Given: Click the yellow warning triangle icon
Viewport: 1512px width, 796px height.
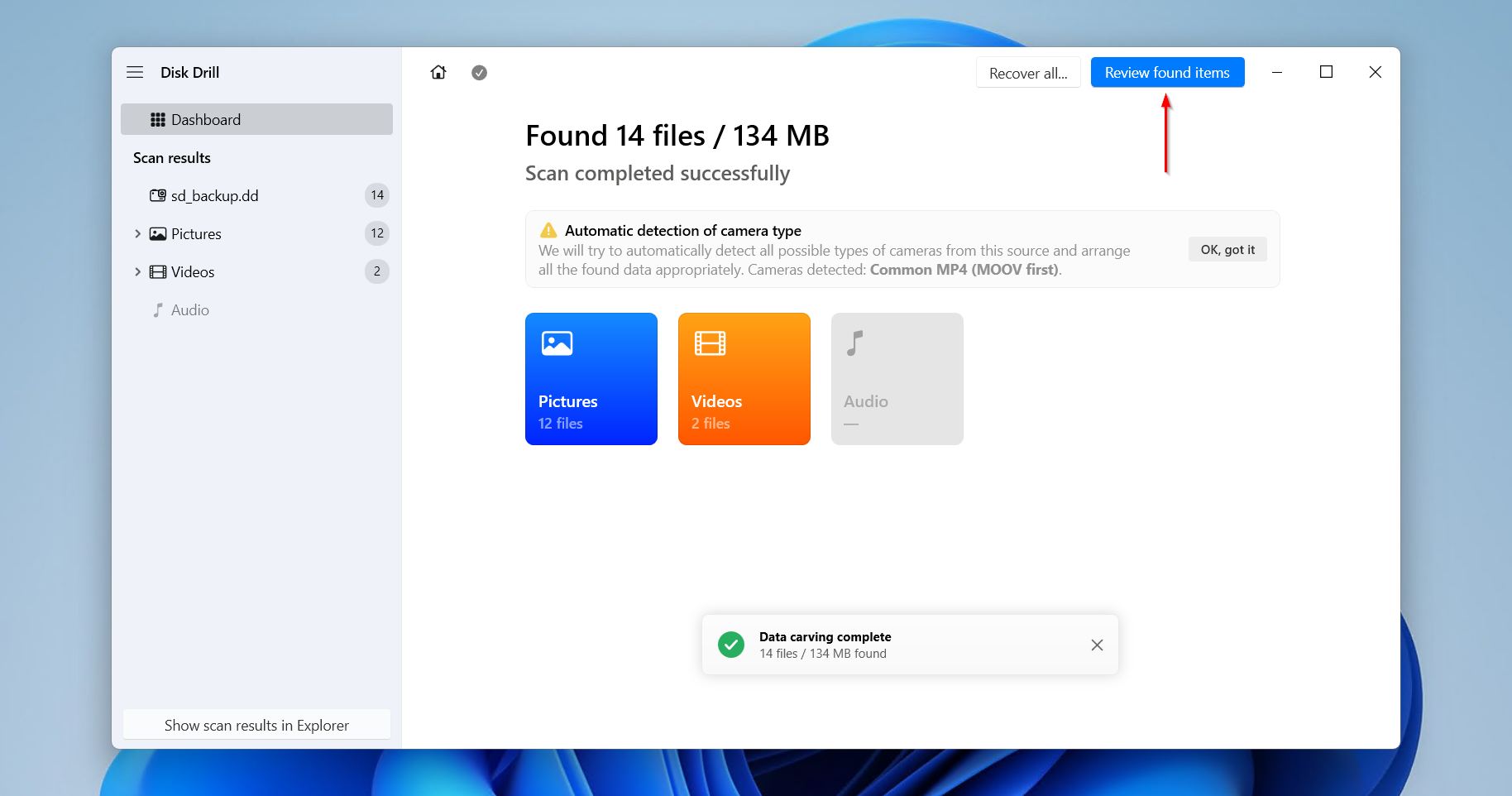Looking at the screenshot, I should point(548,230).
